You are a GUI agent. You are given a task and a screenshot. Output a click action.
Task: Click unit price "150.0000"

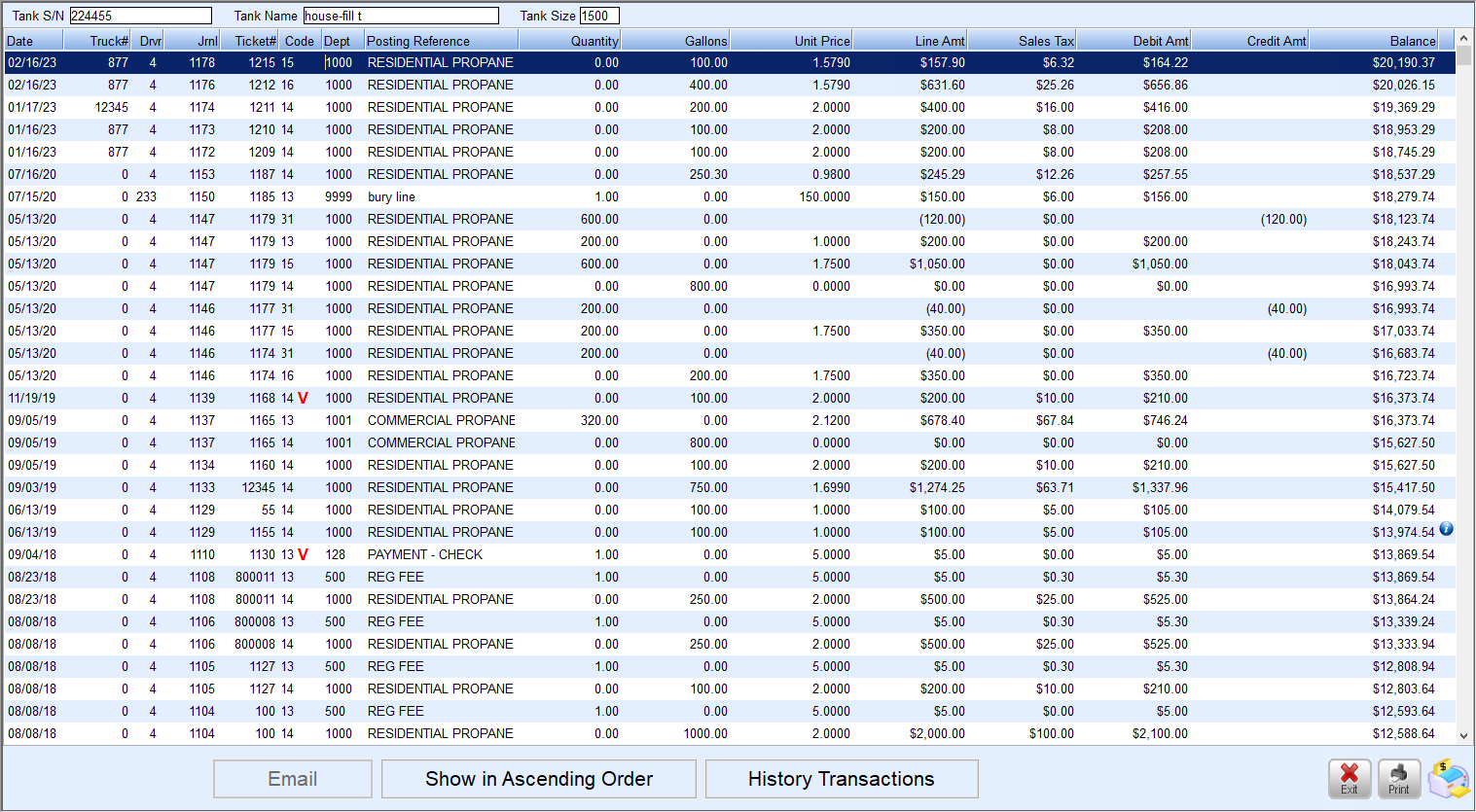(825, 196)
